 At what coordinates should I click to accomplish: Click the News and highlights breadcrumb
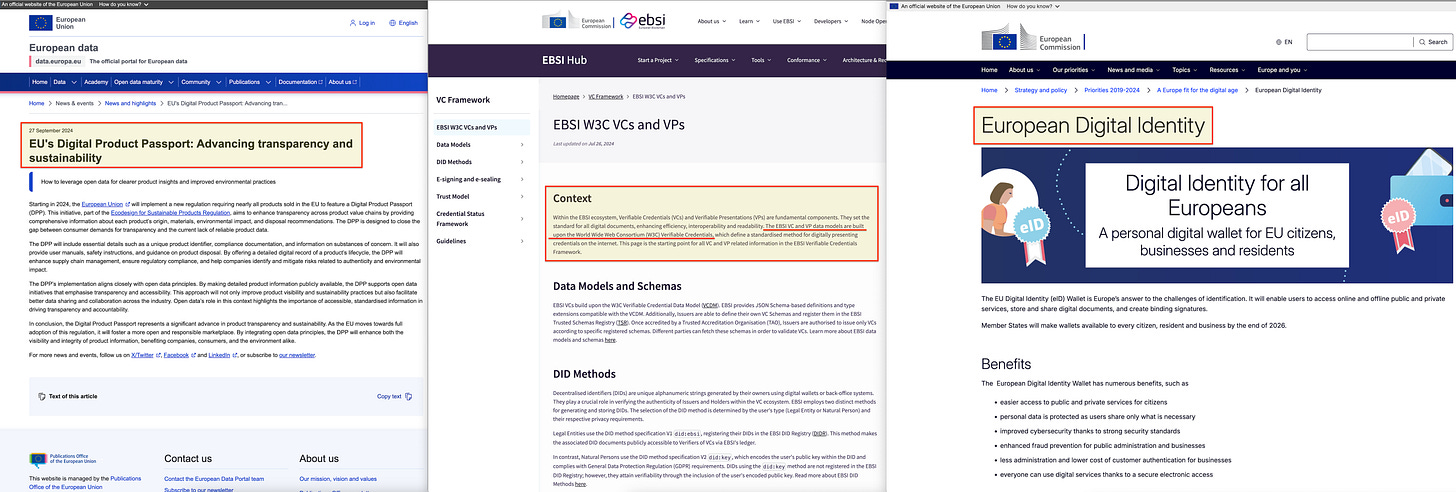(x=130, y=103)
